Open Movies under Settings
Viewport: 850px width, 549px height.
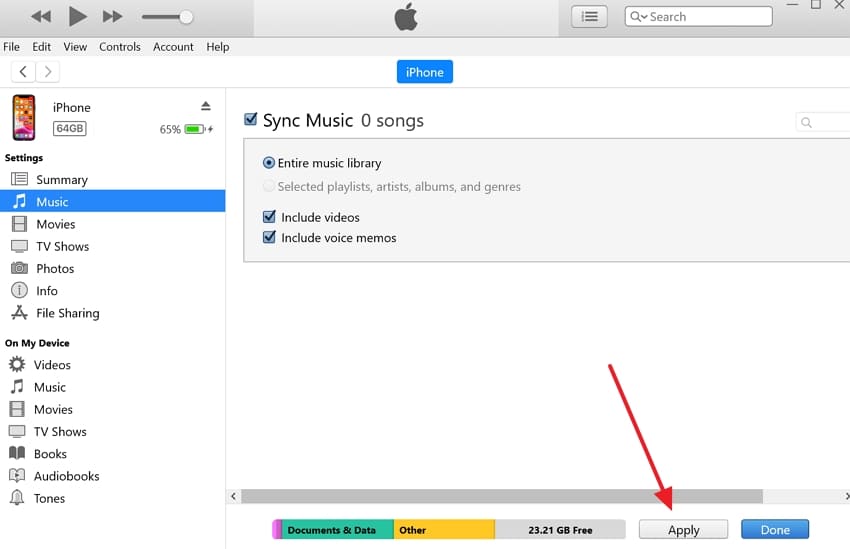tap(113, 224)
